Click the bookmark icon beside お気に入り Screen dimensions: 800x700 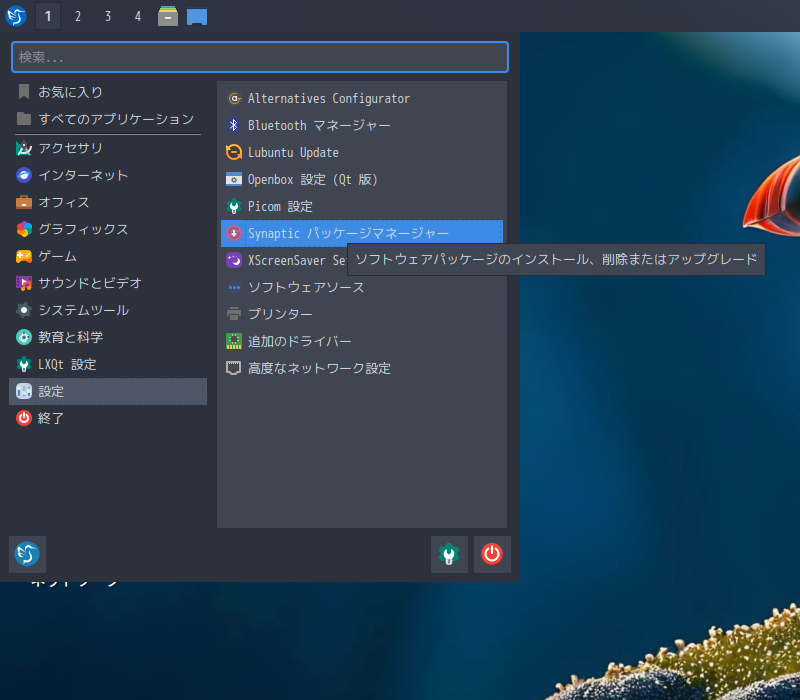23,92
